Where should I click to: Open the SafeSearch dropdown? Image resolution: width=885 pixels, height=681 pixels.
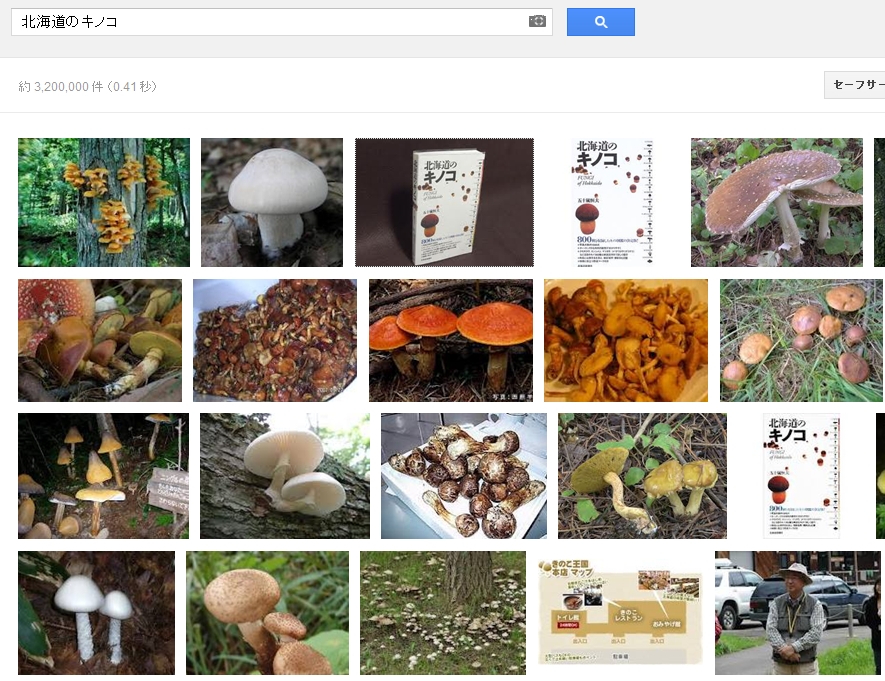coord(856,85)
